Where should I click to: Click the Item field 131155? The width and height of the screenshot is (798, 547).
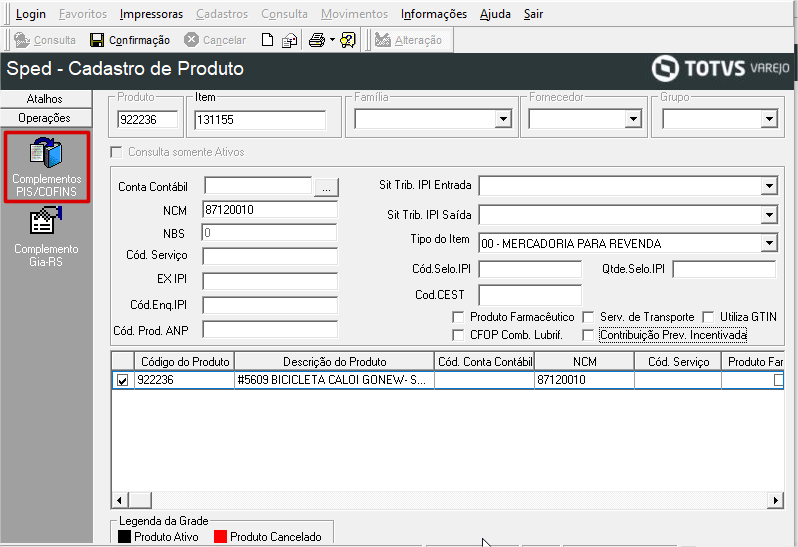pyautogui.click(x=260, y=120)
